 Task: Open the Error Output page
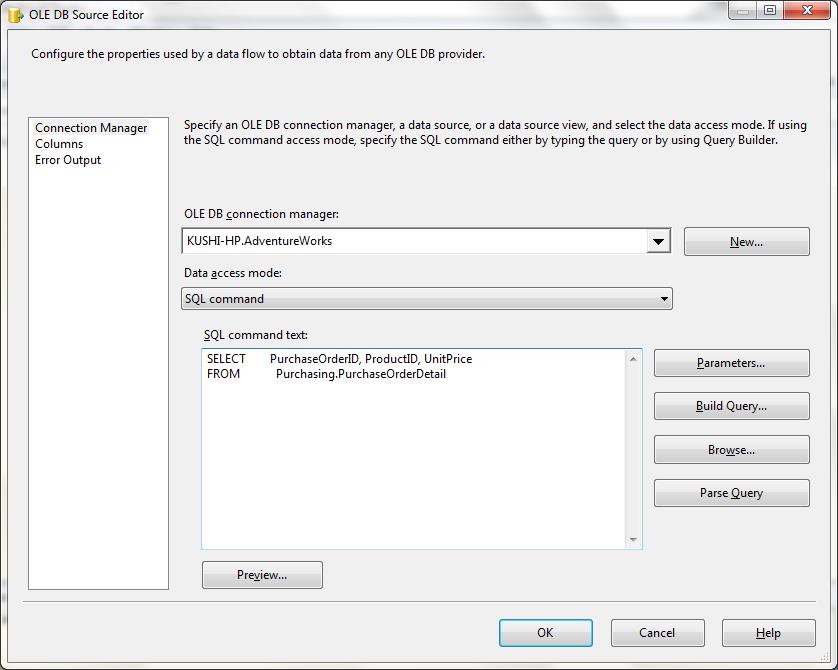68,160
